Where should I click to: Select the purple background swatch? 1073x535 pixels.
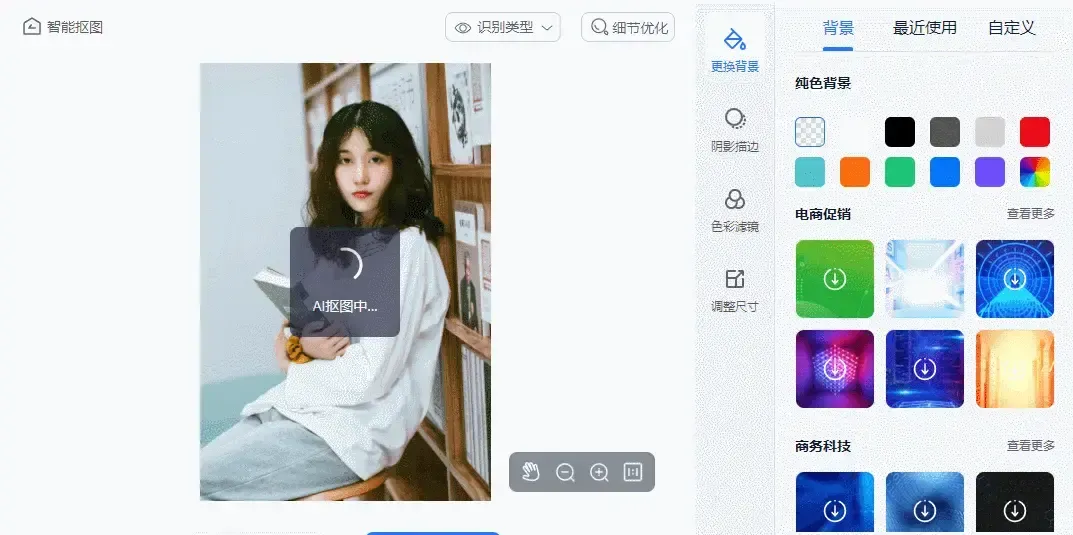tap(990, 172)
